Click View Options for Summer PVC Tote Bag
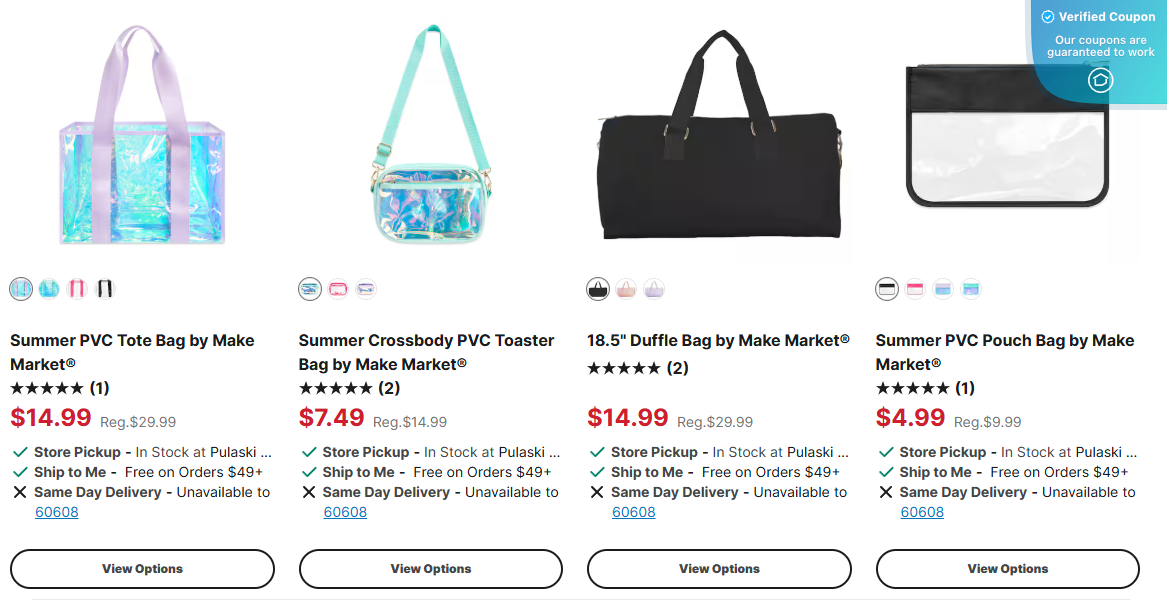 point(142,568)
